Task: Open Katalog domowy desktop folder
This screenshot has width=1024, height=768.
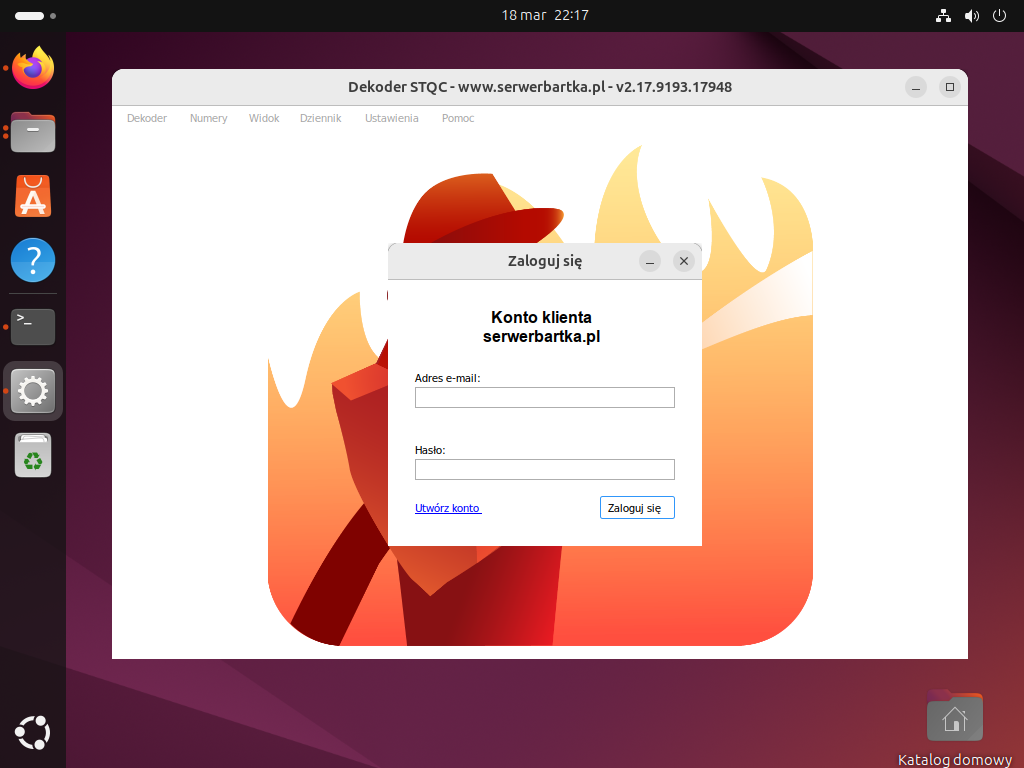Action: pyautogui.click(x=954, y=717)
